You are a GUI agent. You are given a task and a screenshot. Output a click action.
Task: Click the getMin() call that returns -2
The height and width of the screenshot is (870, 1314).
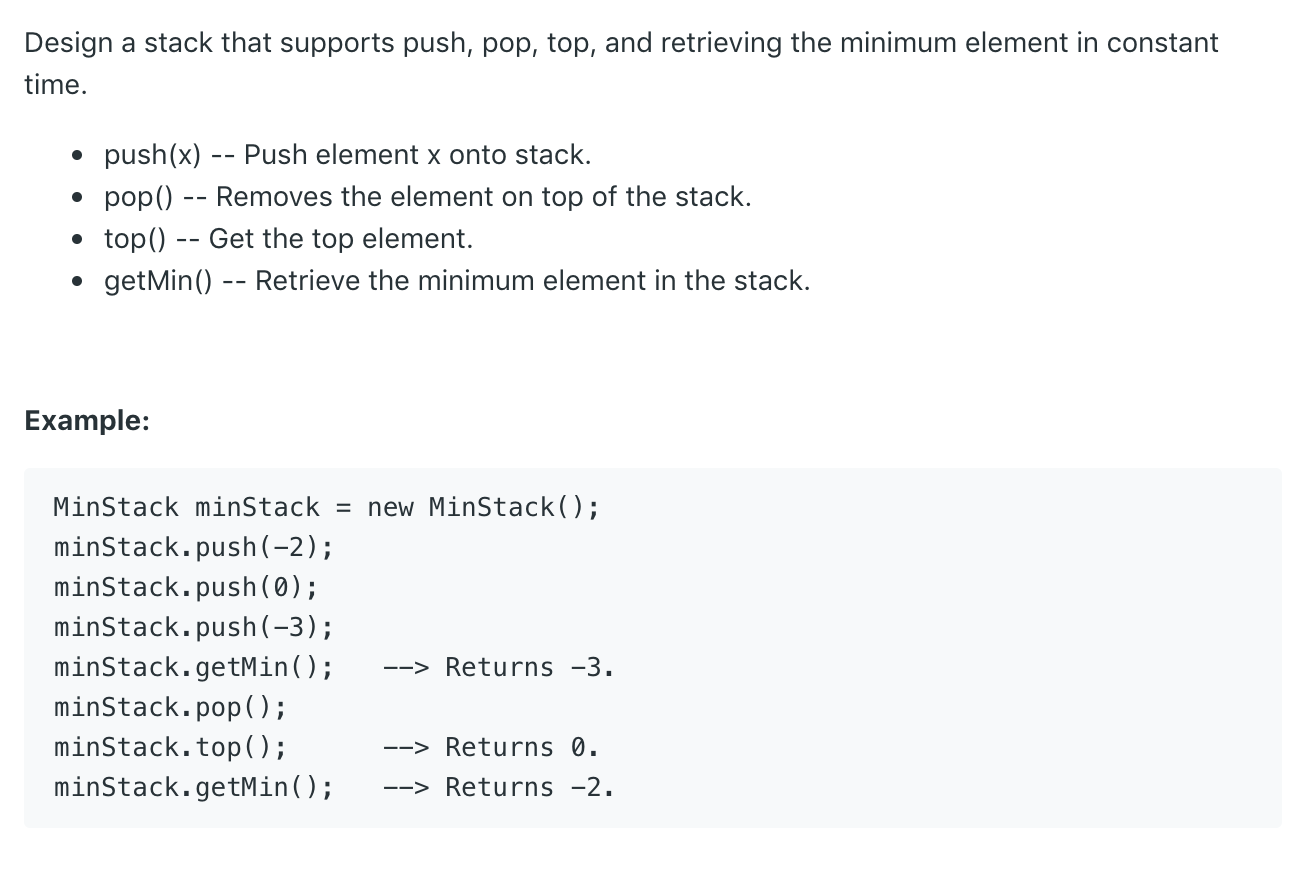[193, 787]
